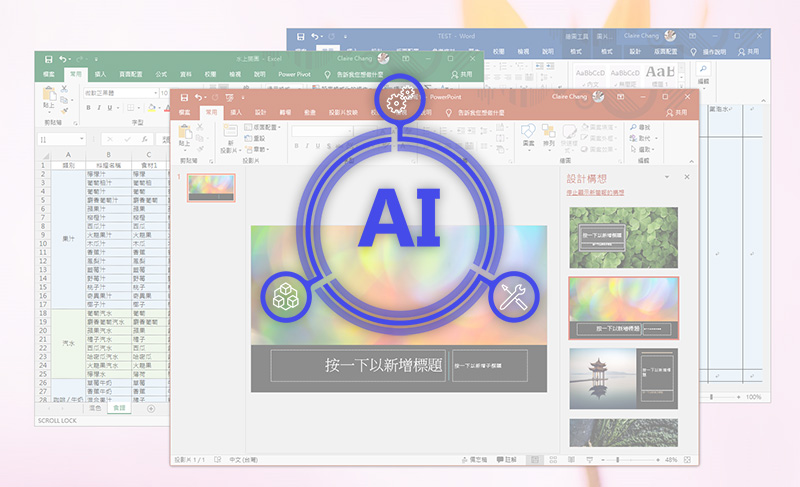
Task: Customize PowerPoint quick access toolbar dropdown
Action: click(243, 97)
